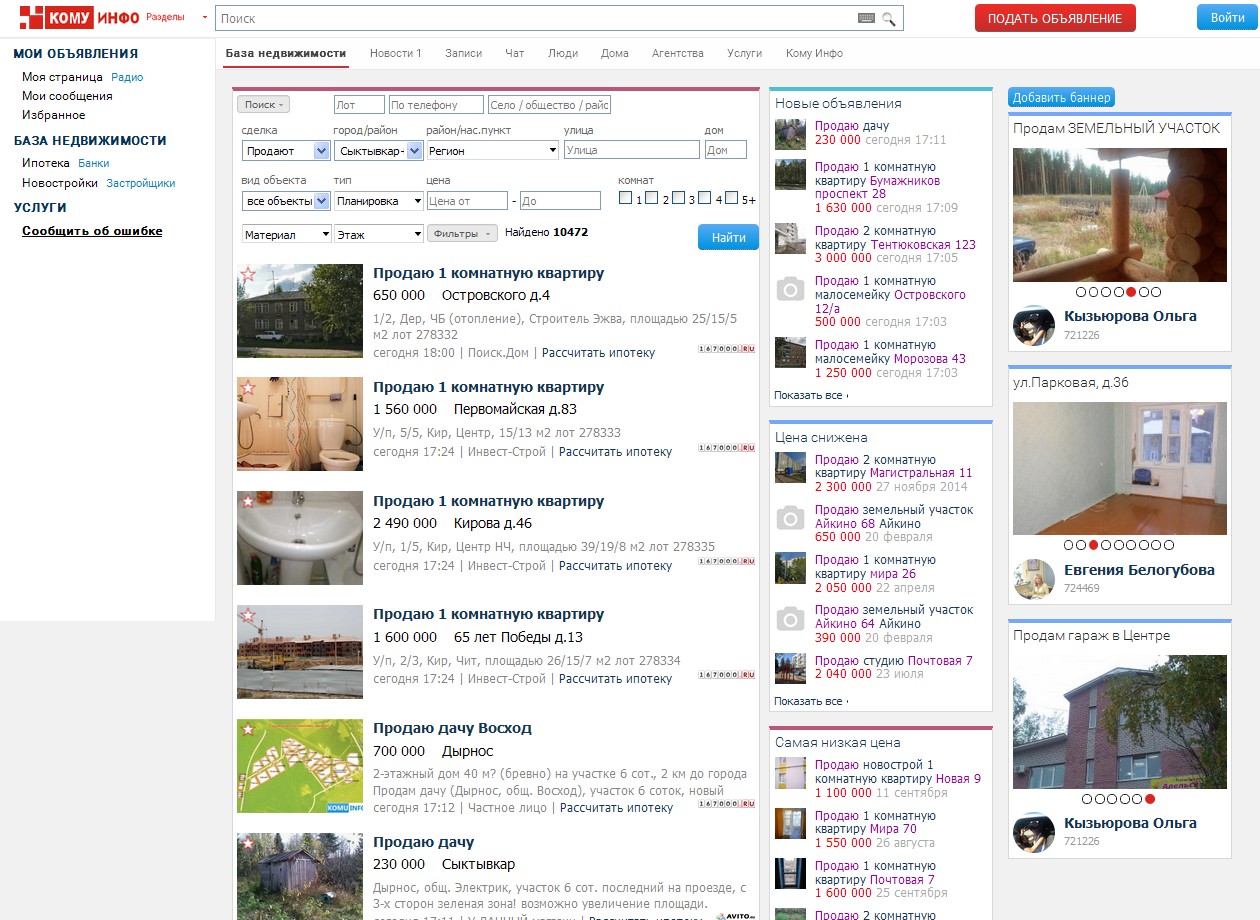Expand the Разделы menu in header
1260x920 pixels.
177,18
